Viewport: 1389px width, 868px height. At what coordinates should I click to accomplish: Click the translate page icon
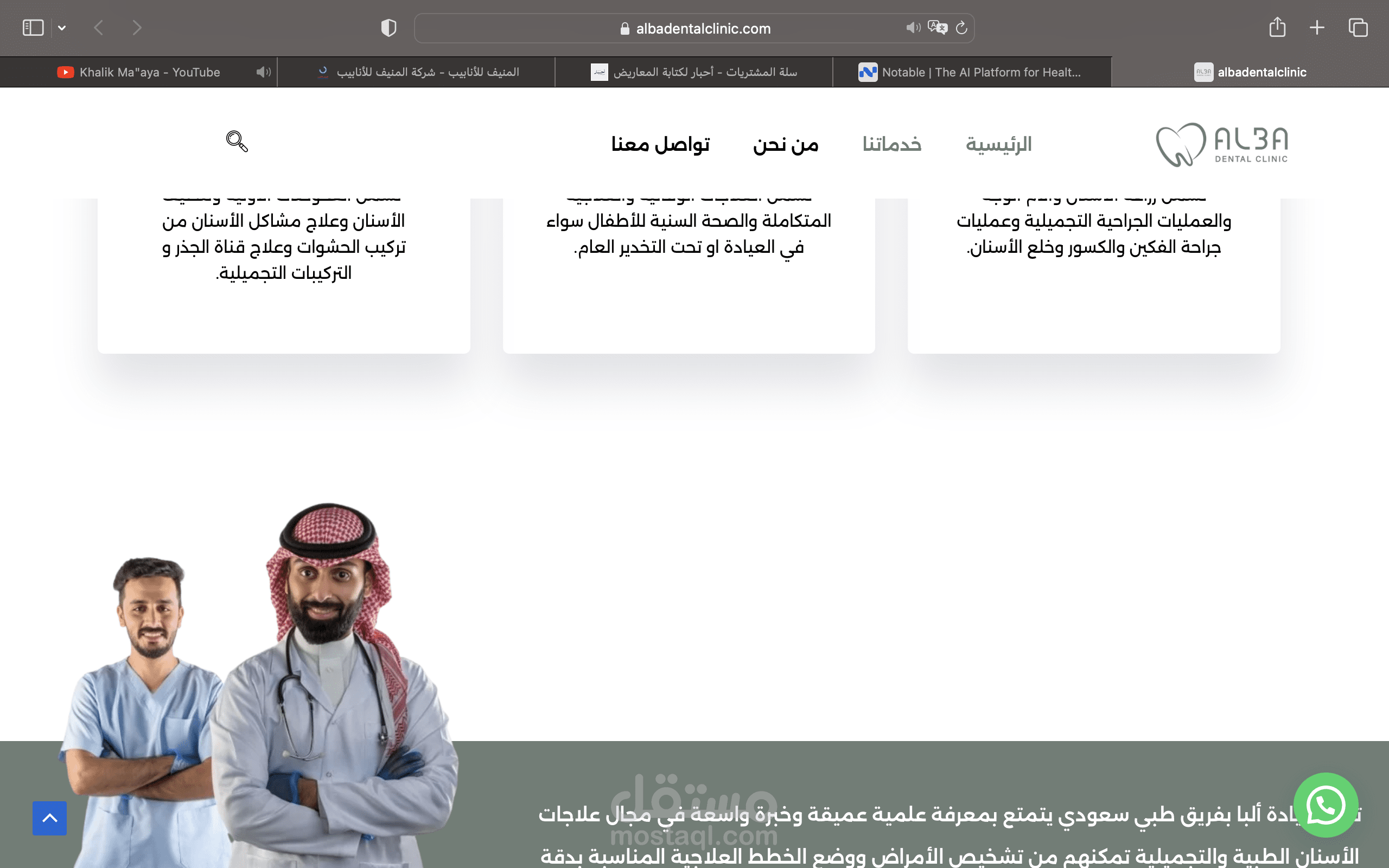(x=937, y=28)
